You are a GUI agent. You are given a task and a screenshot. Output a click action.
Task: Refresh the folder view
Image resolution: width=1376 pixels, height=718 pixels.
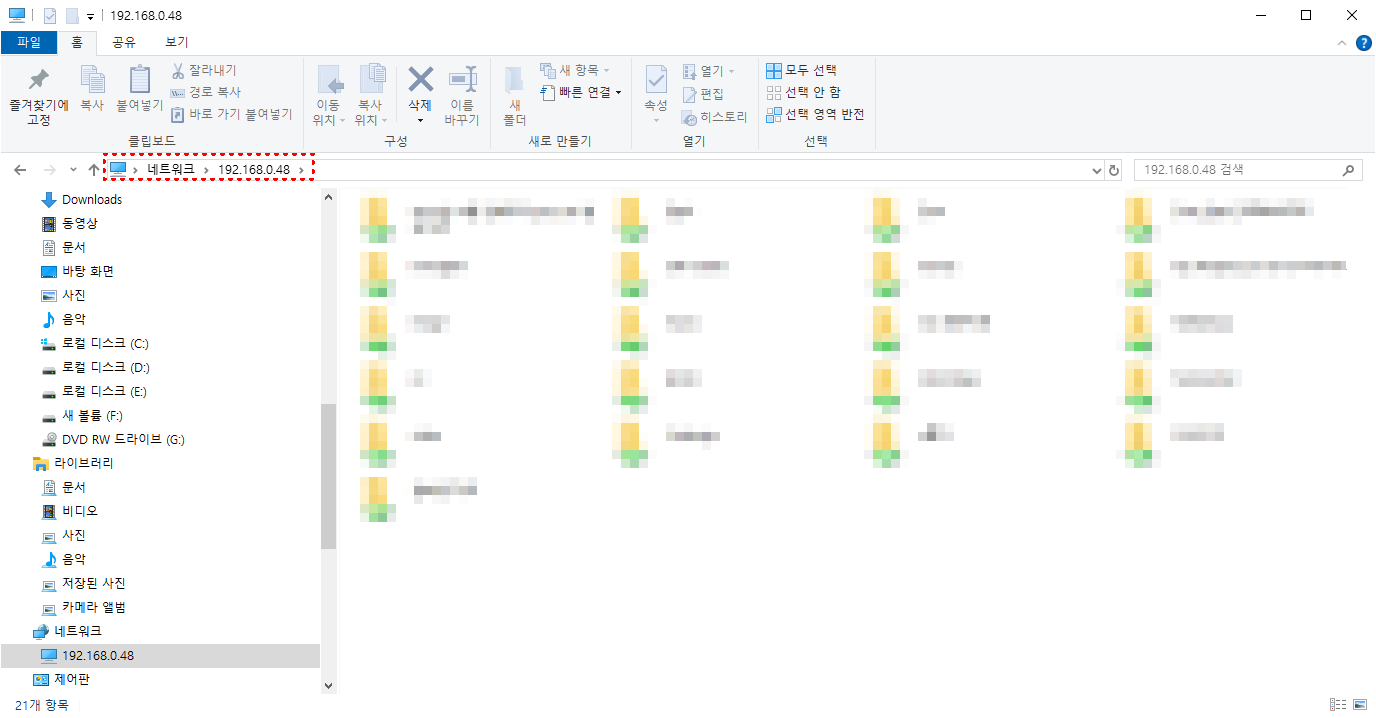click(x=1114, y=171)
